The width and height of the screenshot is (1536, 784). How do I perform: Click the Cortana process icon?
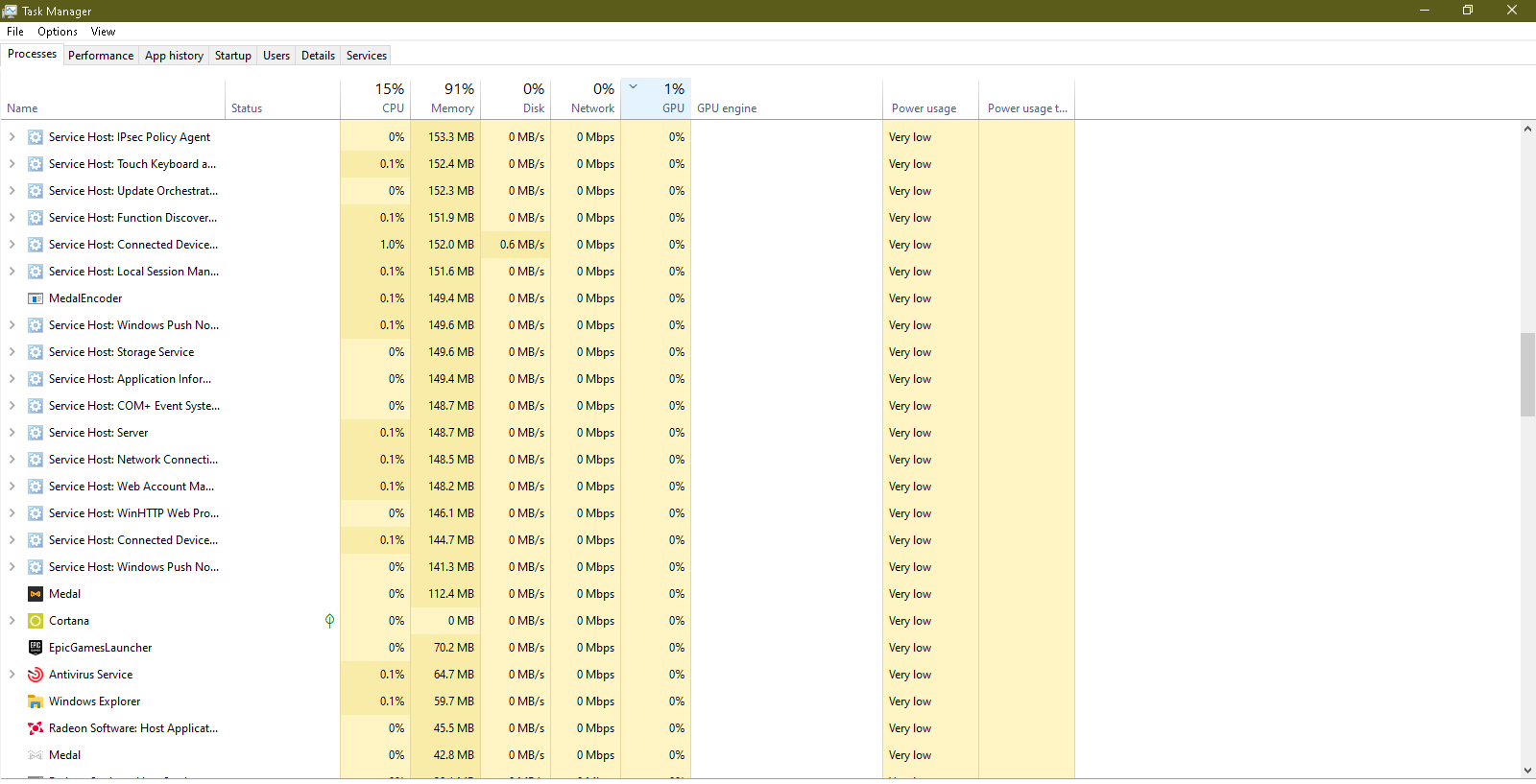[36, 621]
